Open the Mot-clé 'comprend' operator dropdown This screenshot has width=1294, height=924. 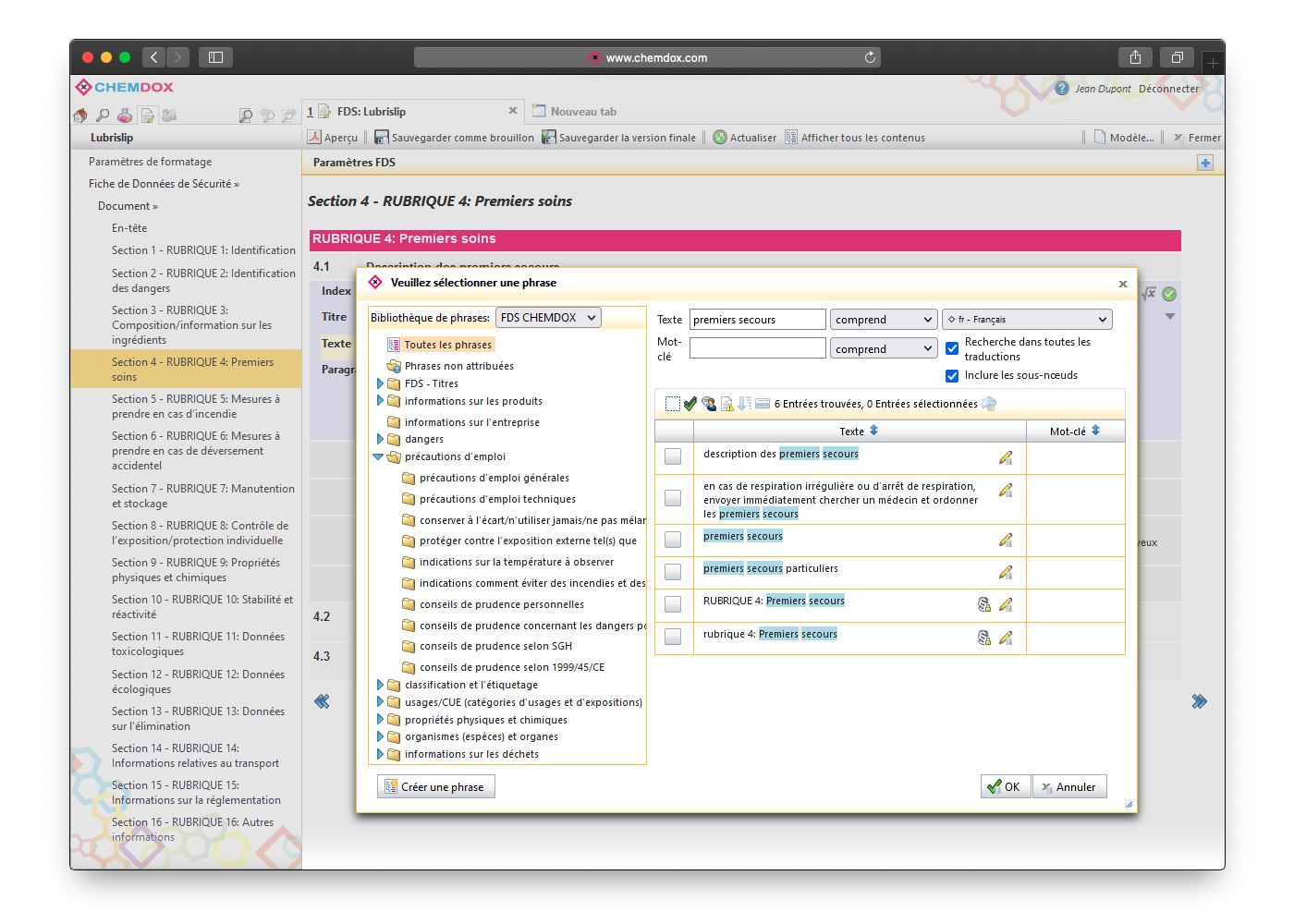click(x=885, y=348)
